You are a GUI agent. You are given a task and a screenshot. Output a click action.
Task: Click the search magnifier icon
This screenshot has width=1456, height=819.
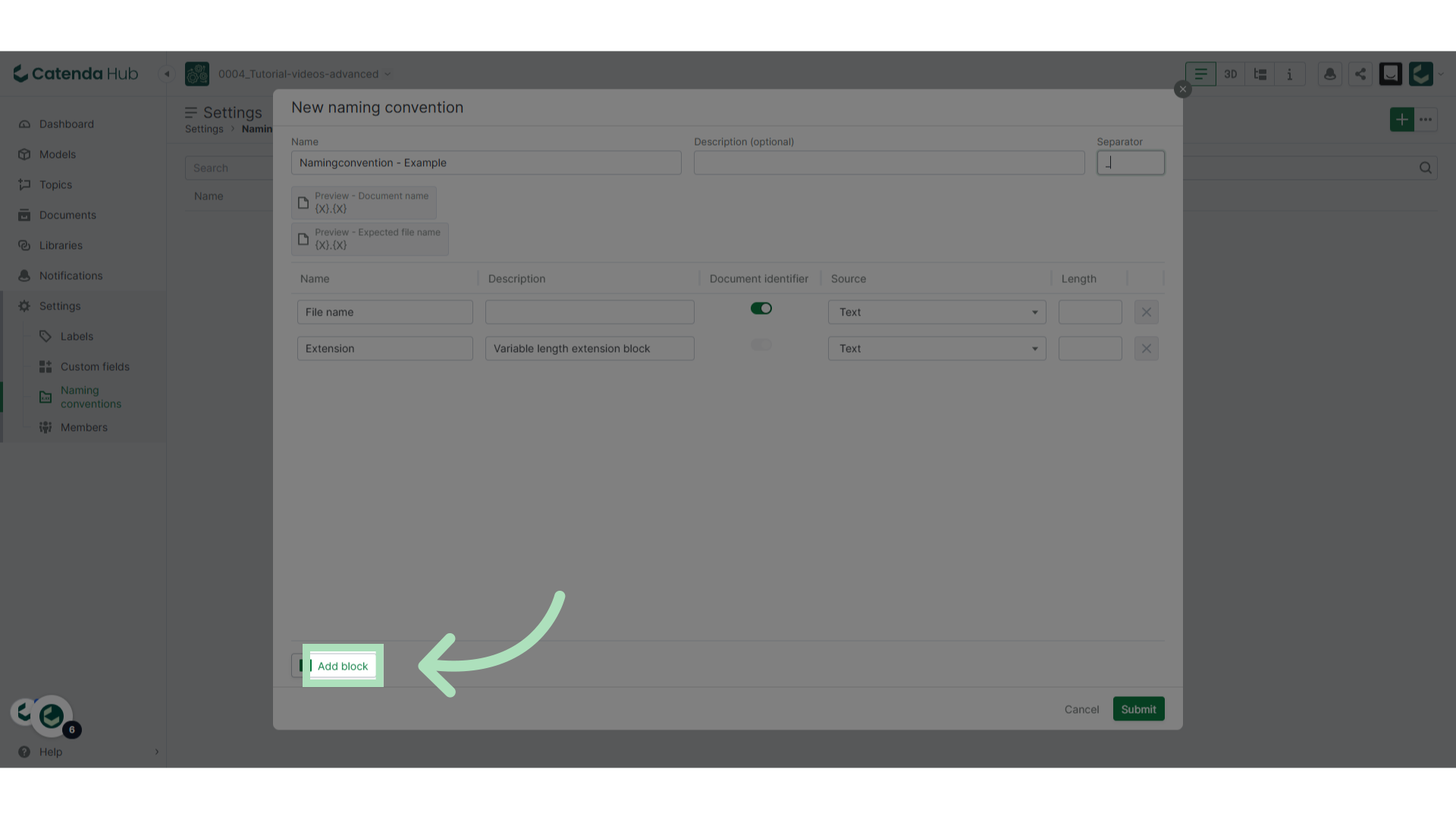pyautogui.click(x=1425, y=168)
